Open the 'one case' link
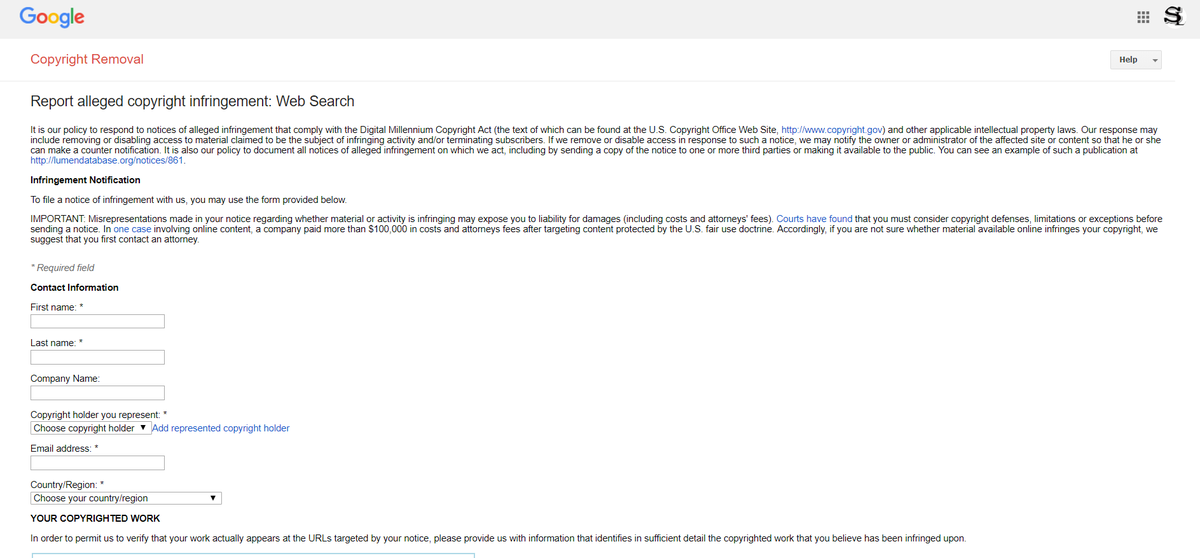Screen dimensions: 1200x558 click(134, 229)
